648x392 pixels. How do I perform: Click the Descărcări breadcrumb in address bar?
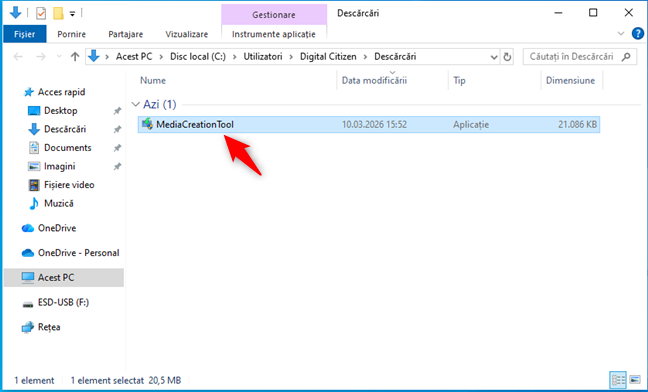click(x=395, y=57)
